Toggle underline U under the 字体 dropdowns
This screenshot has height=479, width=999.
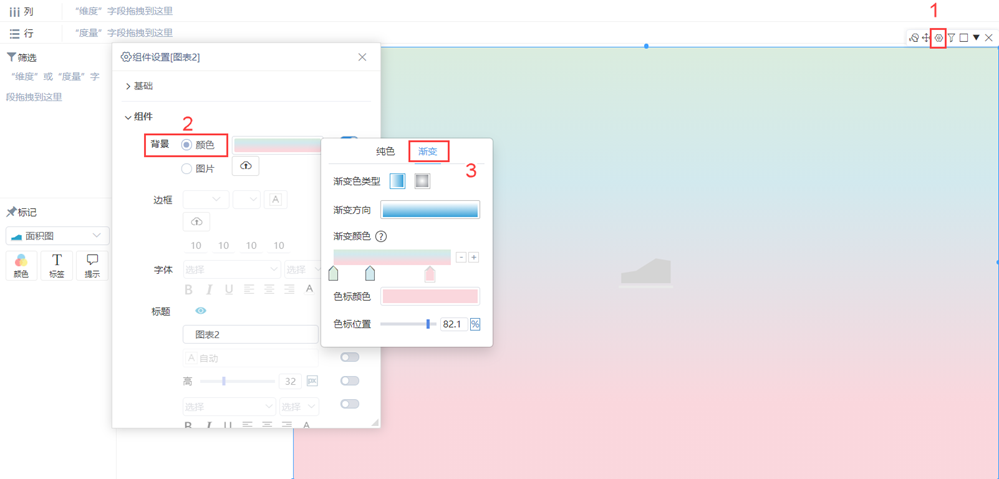tap(229, 289)
